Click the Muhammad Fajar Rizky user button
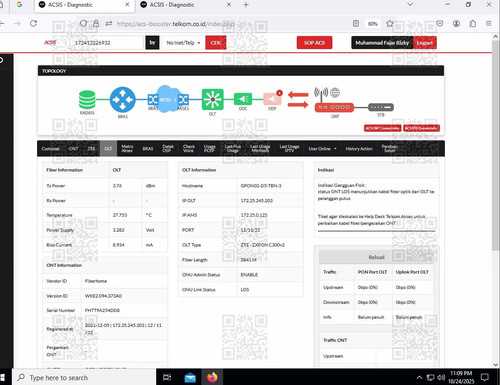 (x=382, y=43)
